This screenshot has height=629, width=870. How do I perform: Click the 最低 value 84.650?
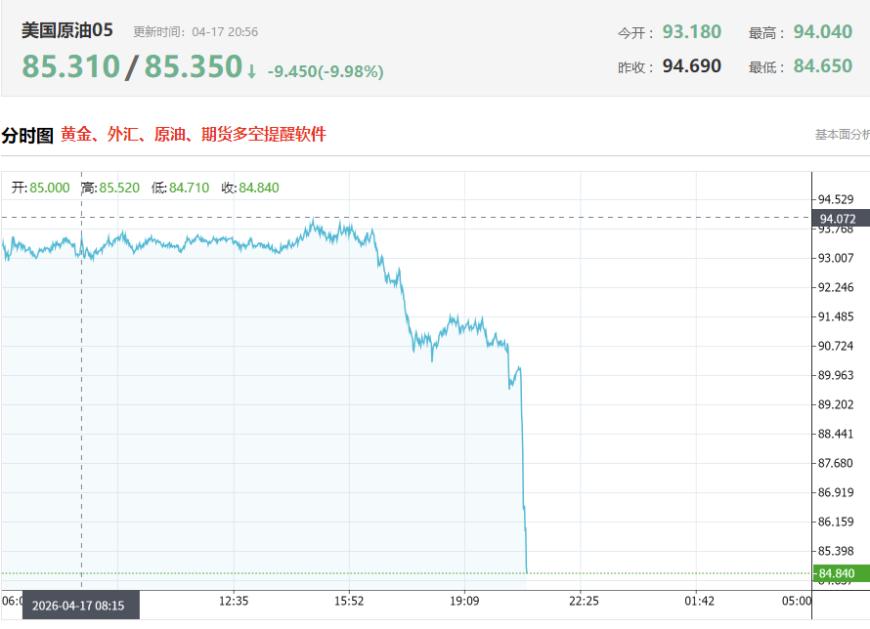tap(822, 66)
